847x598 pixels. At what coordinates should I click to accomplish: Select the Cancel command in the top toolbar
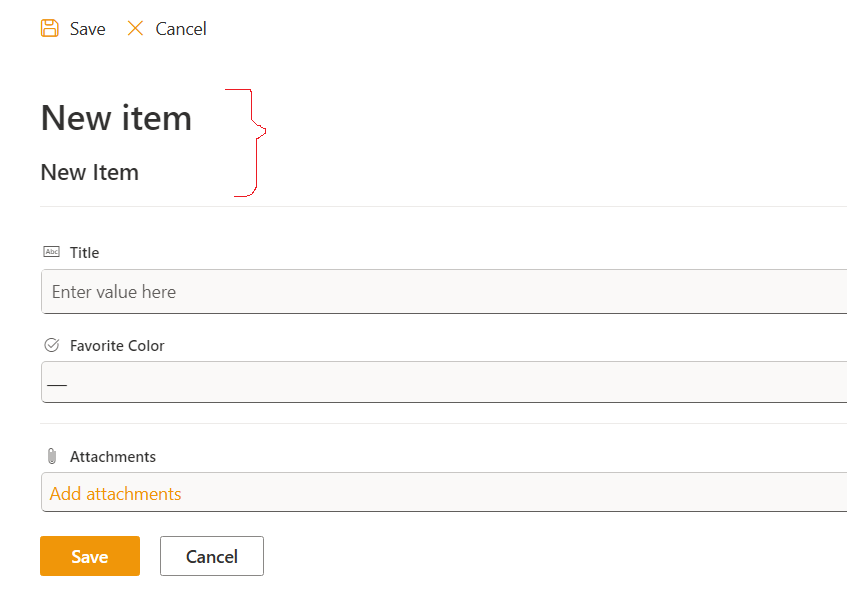[165, 29]
